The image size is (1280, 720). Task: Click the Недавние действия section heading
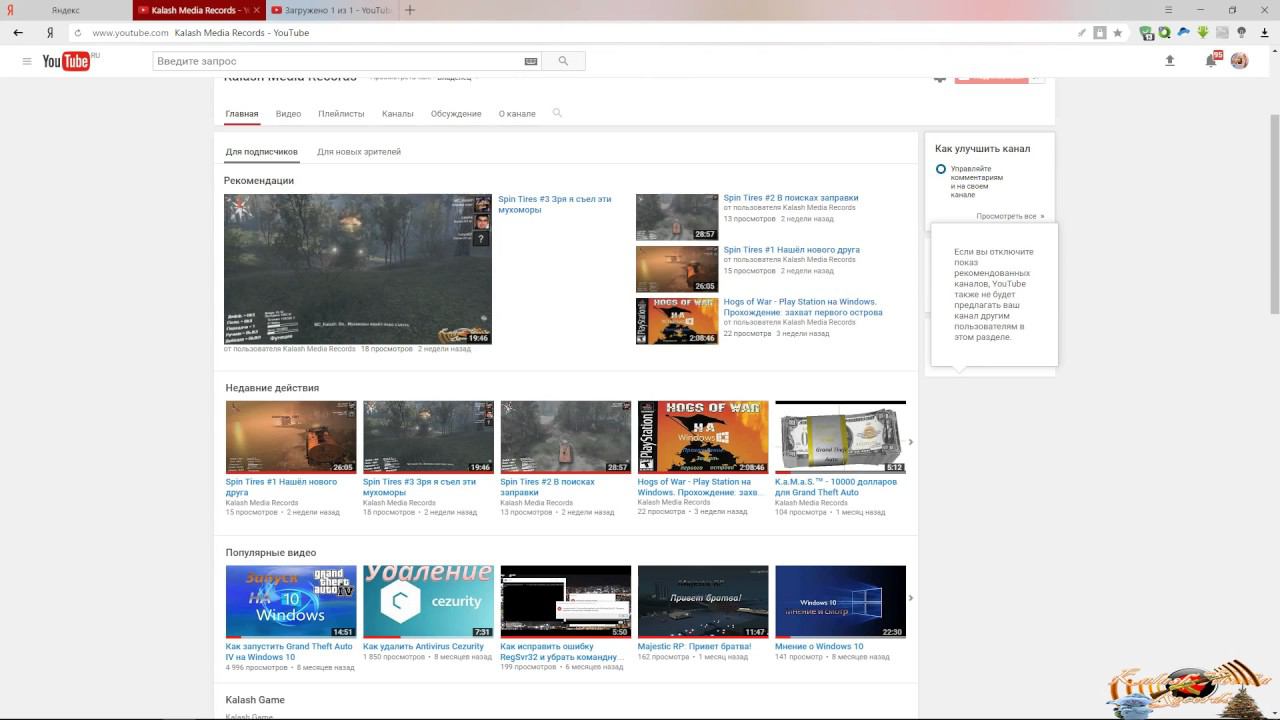(x=272, y=388)
